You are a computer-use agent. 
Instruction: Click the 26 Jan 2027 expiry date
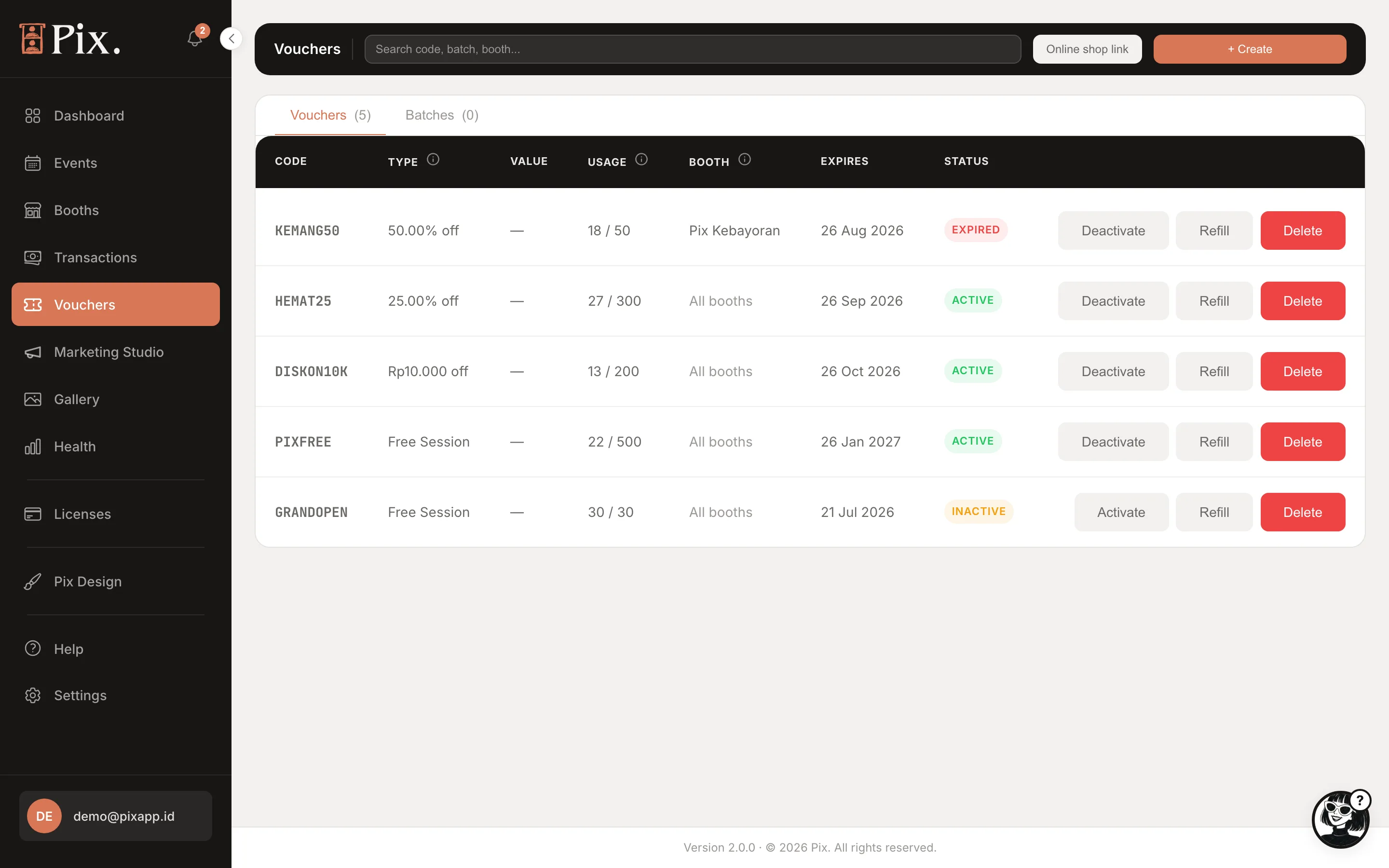[860, 441]
